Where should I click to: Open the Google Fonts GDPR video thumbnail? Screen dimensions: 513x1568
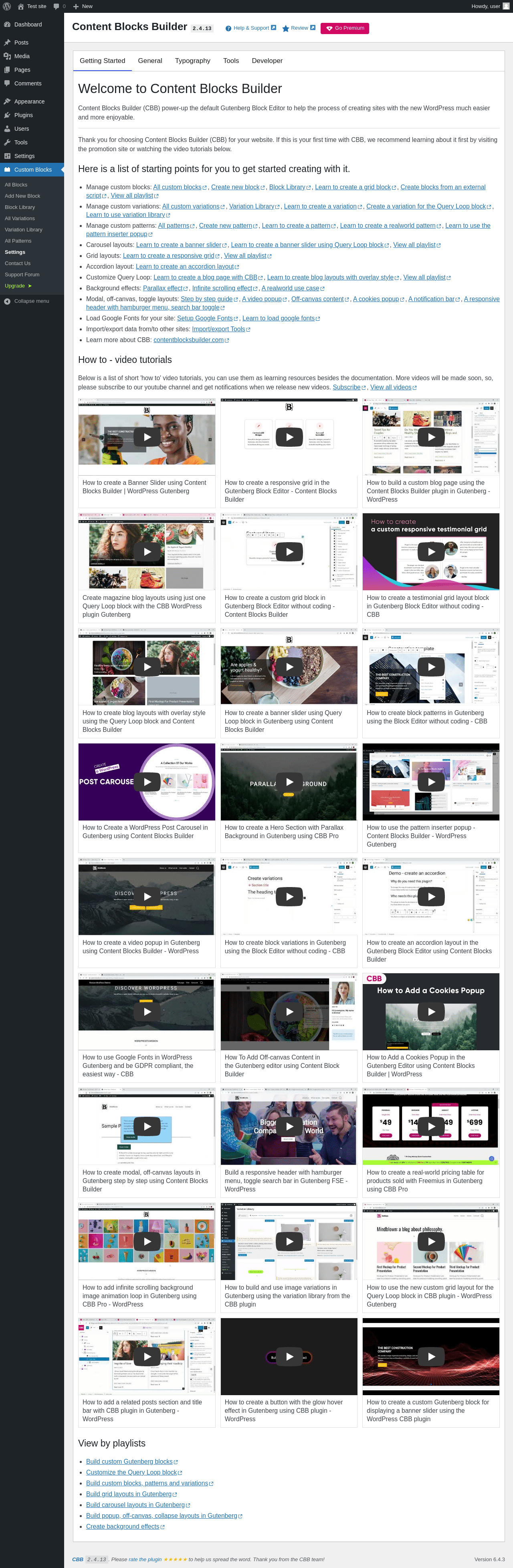147,1012
